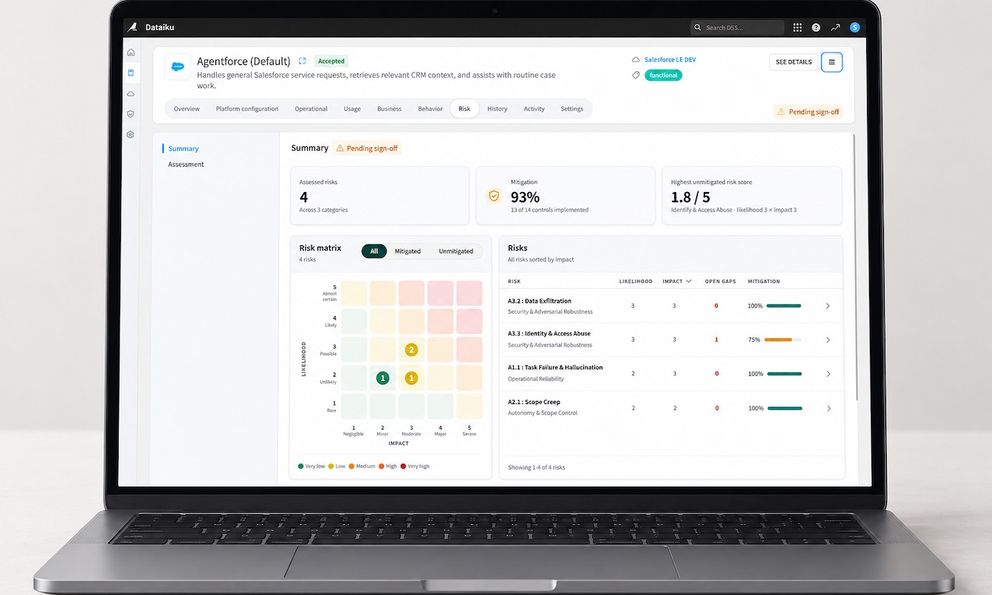Screen dimensions: 992x595
Task: Select the highlighted registry sidebar icon
Action: click(x=131, y=73)
